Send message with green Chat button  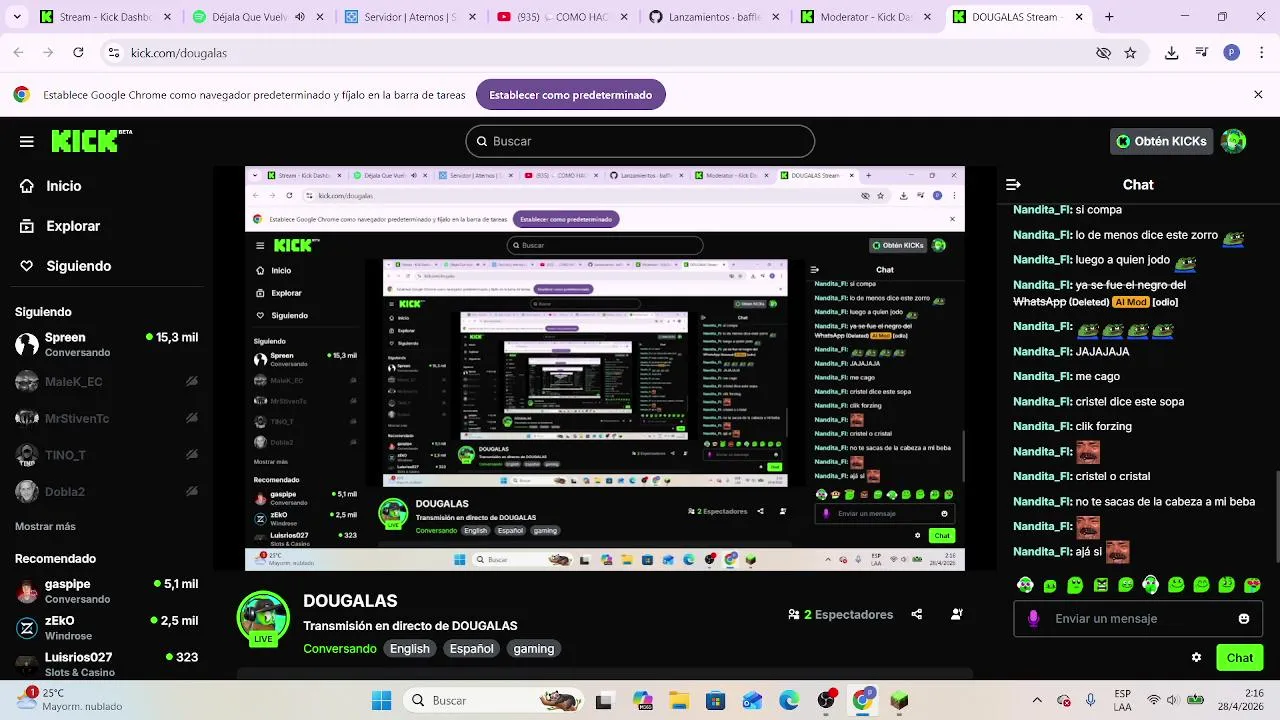[x=1240, y=657]
